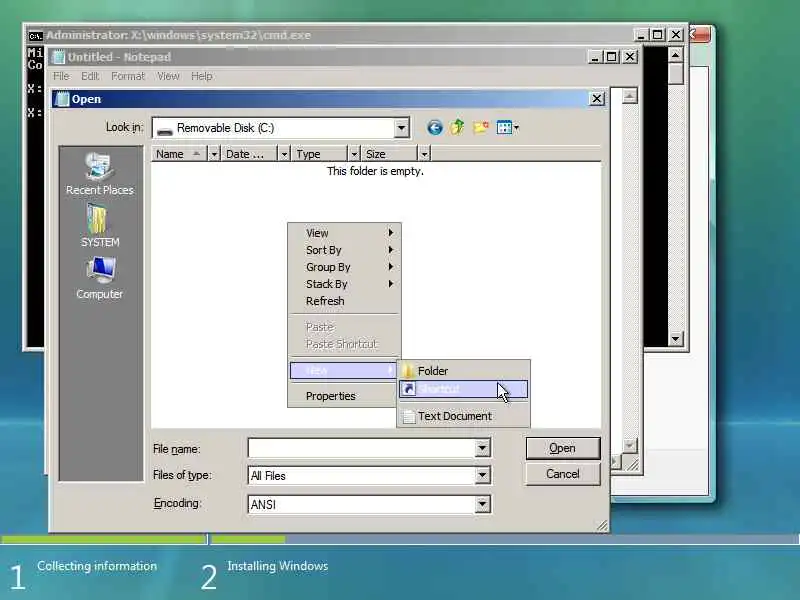
Task: Create a new Shortcut from submenu
Action: [x=464, y=389]
